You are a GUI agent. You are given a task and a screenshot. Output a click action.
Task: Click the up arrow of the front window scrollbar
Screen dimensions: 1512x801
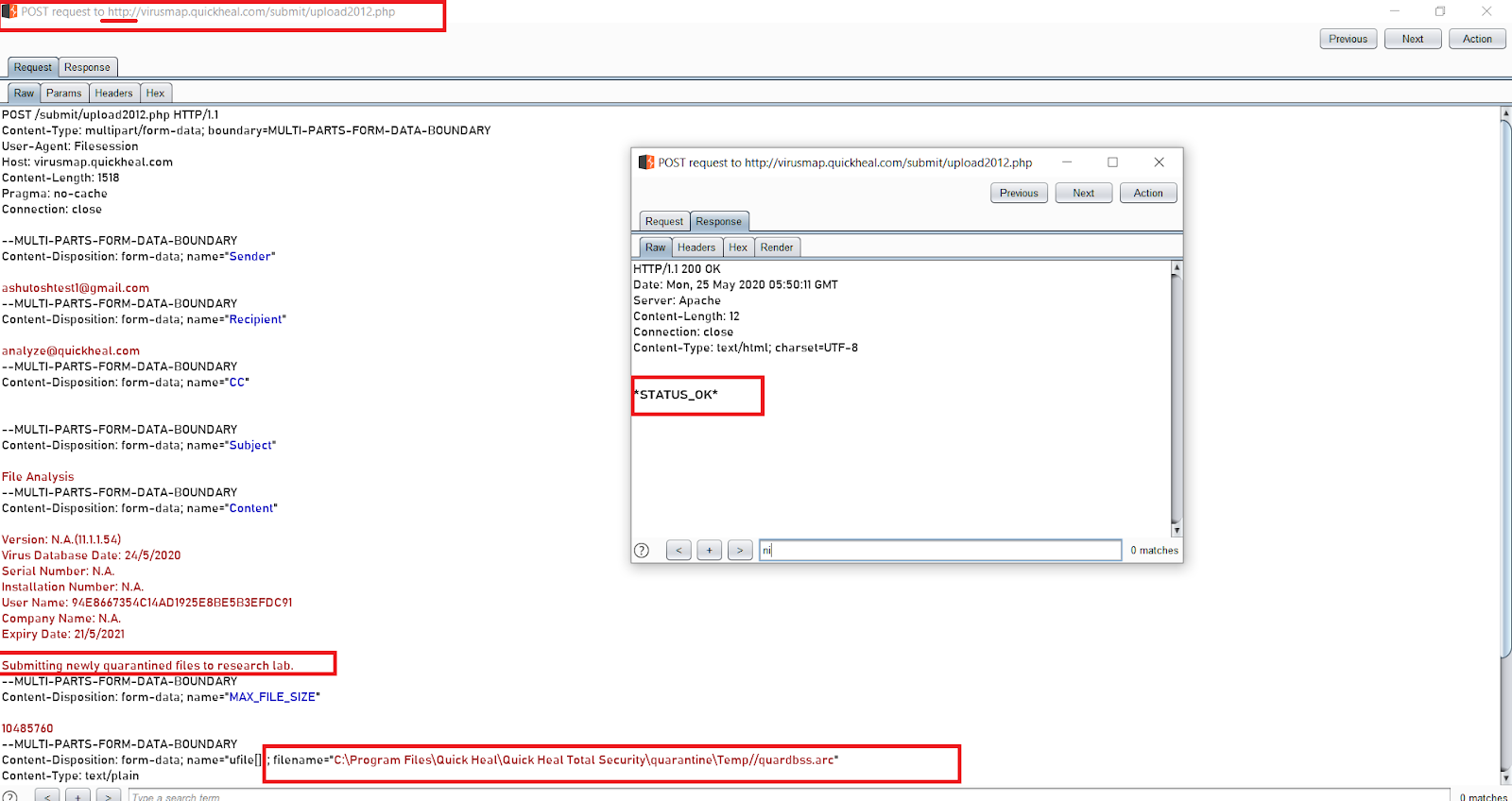click(1177, 267)
